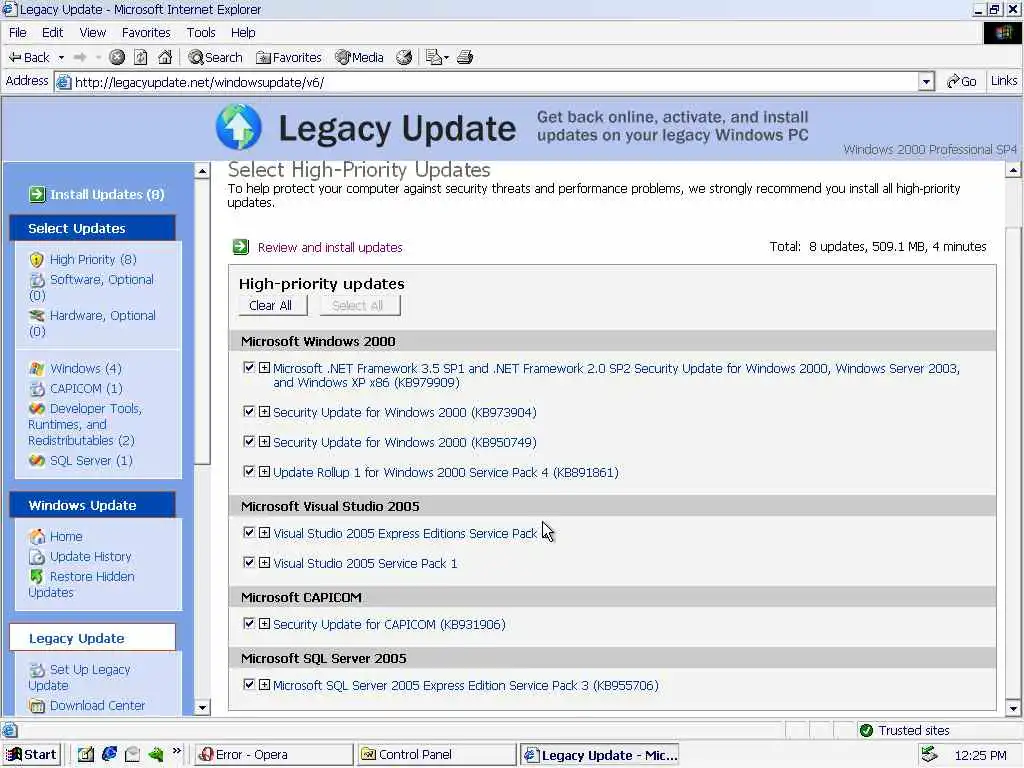Viewport: 1024px width, 768px height.
Task: Open the File menu
Action: [x=18, y=33]
